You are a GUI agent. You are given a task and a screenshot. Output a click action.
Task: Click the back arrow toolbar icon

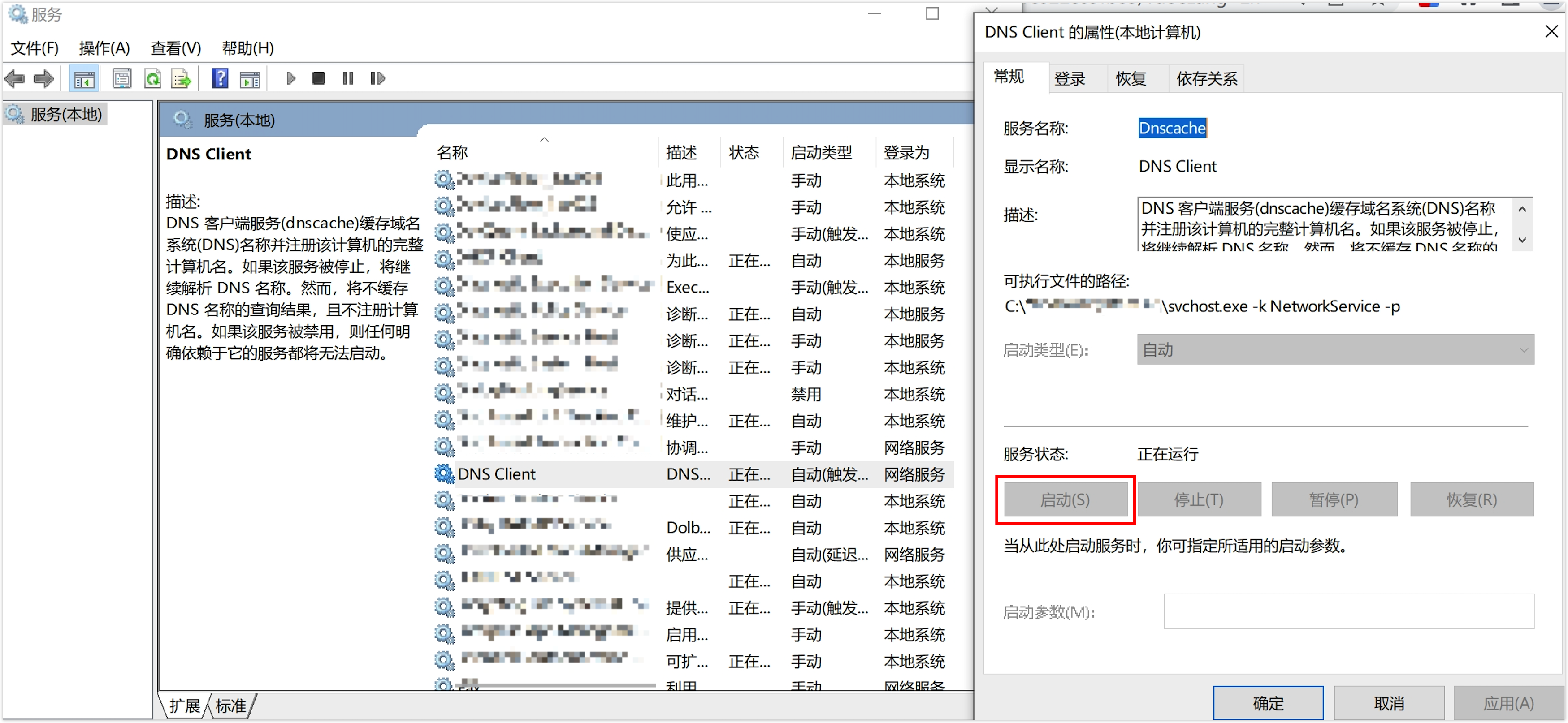point(15,78)
